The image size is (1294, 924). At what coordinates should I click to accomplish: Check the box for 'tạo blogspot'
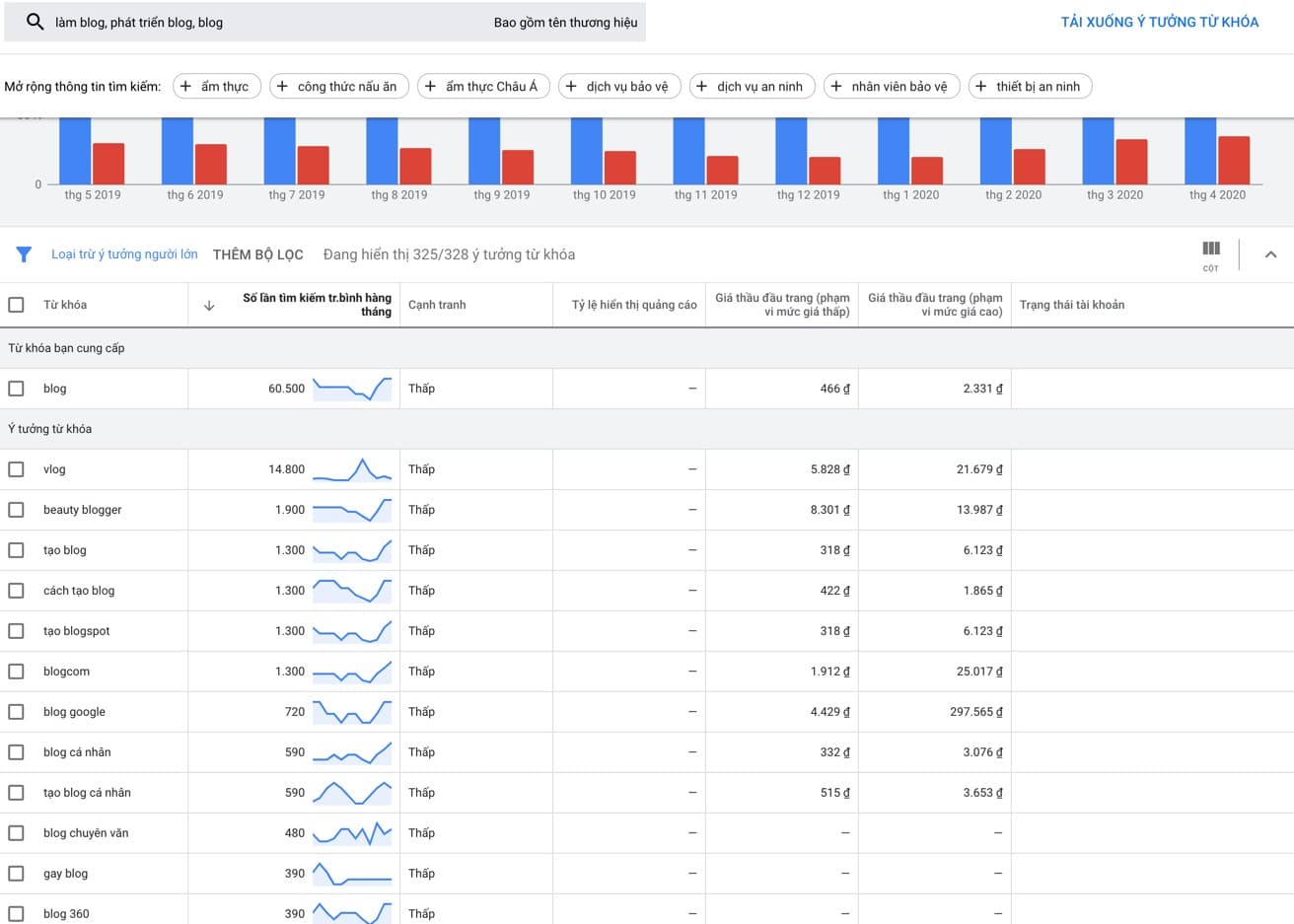(x=16, y=631)
